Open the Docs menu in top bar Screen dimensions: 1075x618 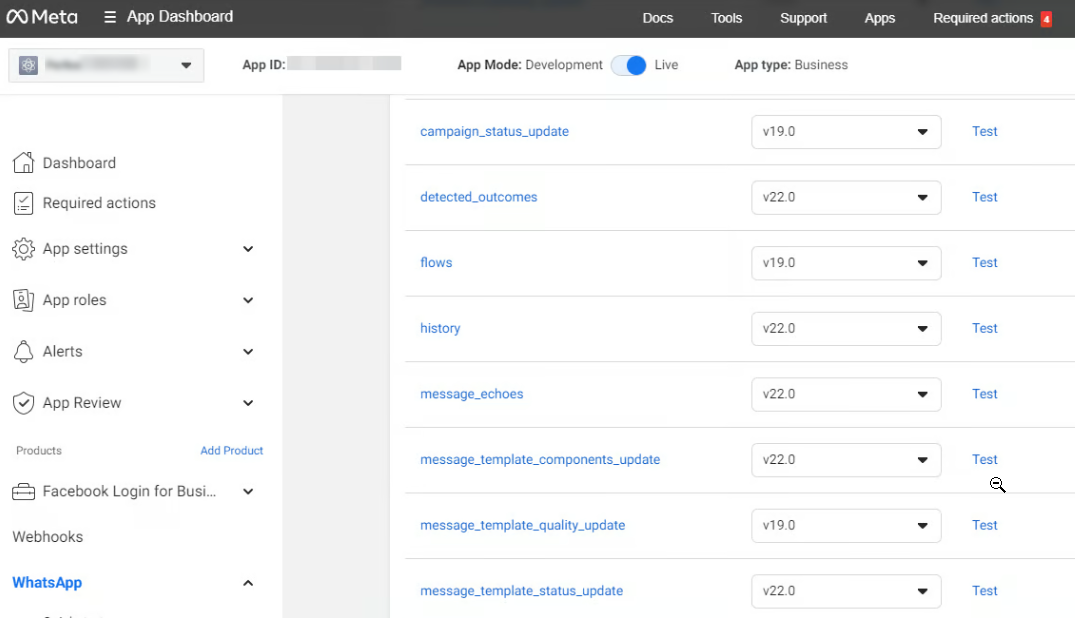click(657, 18)
